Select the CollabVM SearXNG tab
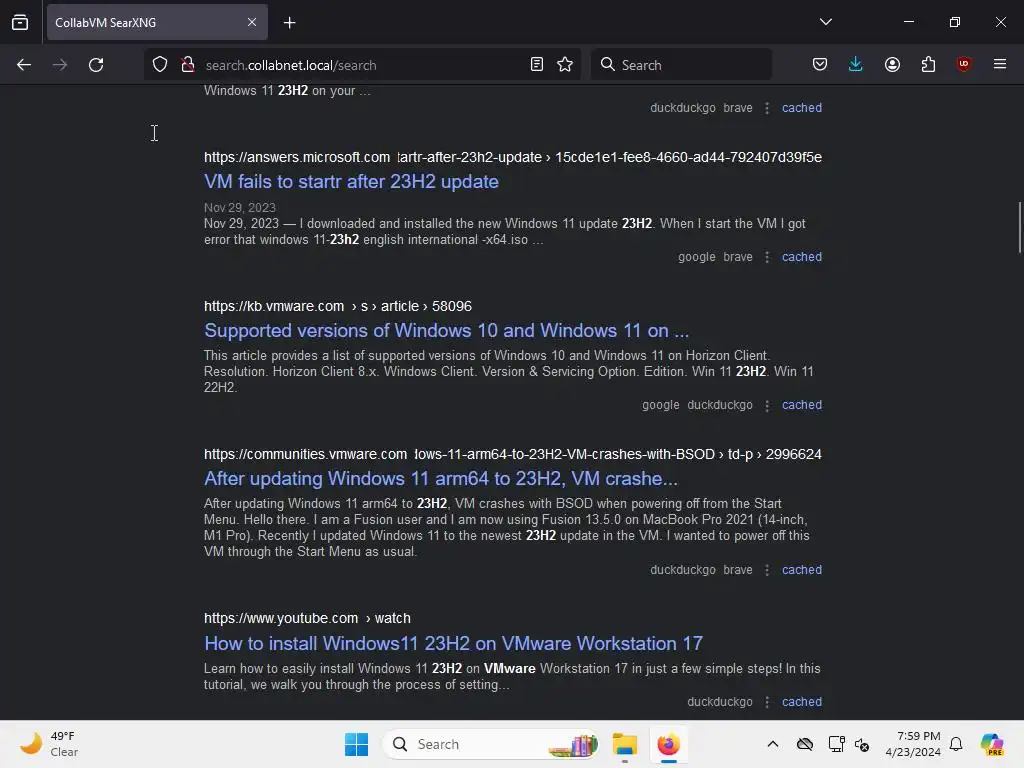The image size is (1024, 768). 157,22
